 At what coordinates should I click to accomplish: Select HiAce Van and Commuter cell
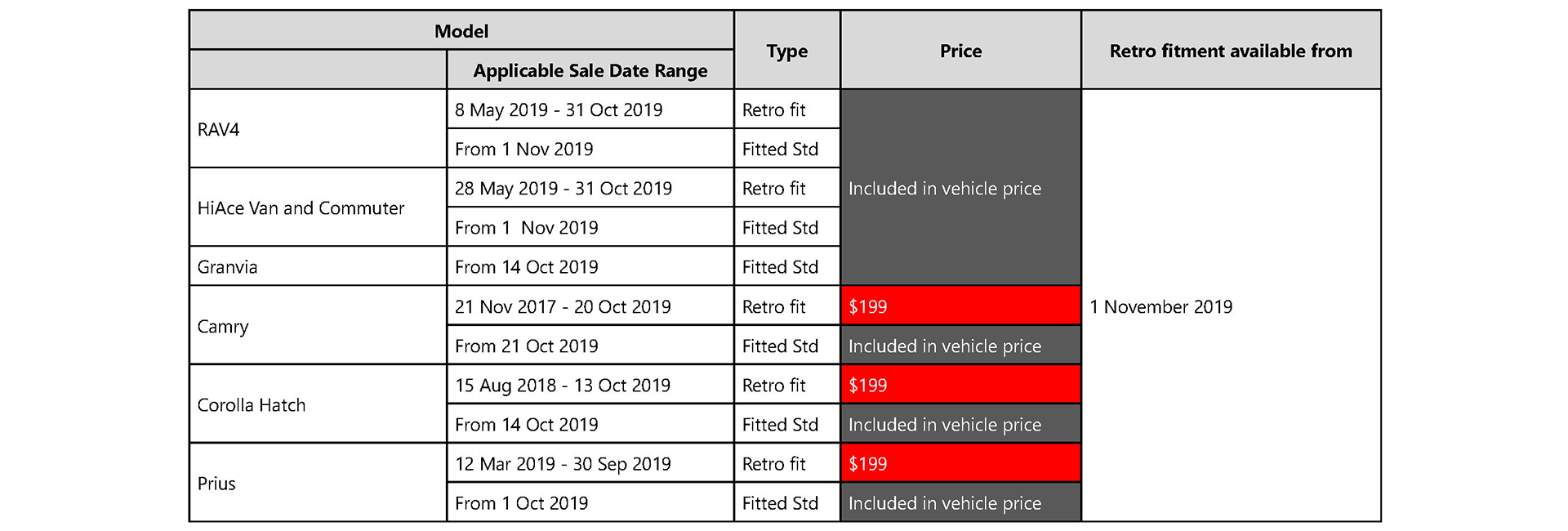[318, 207]
